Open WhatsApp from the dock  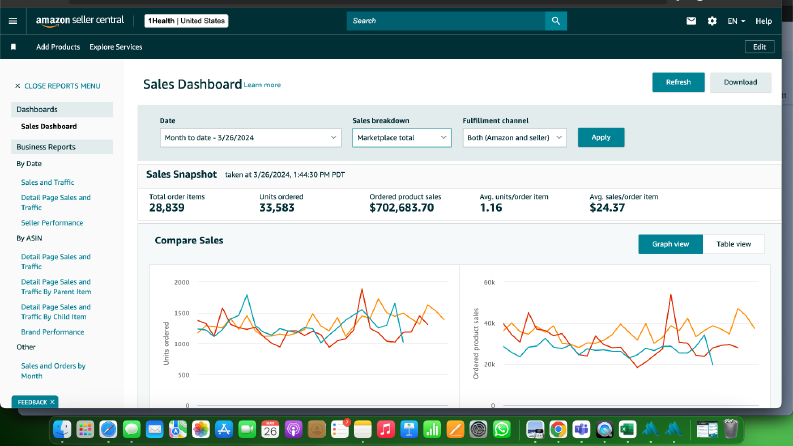pos(501,429)
